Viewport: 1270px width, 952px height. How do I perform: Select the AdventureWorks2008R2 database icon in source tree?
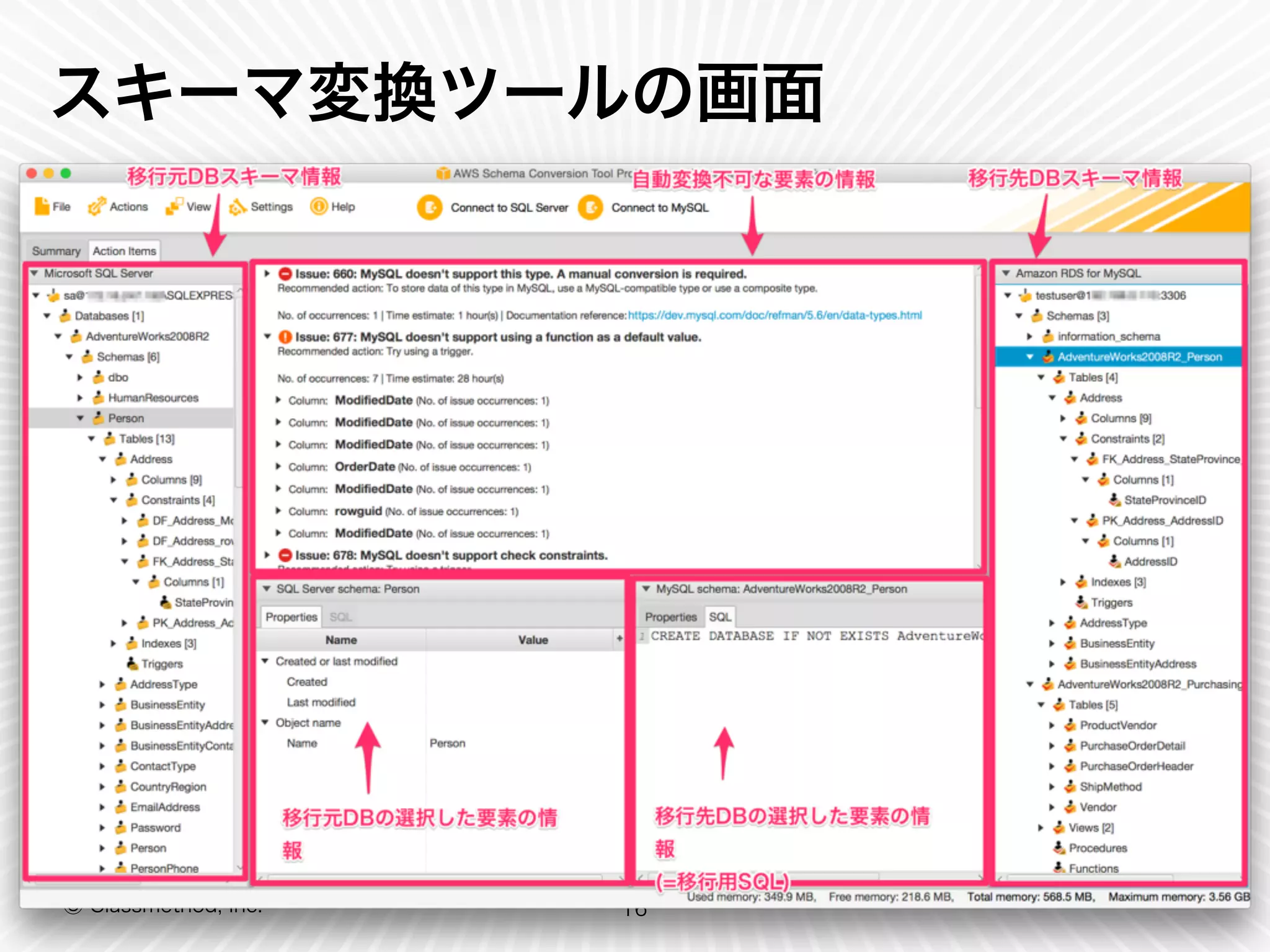pyautogui.click(x=76, y=336)
